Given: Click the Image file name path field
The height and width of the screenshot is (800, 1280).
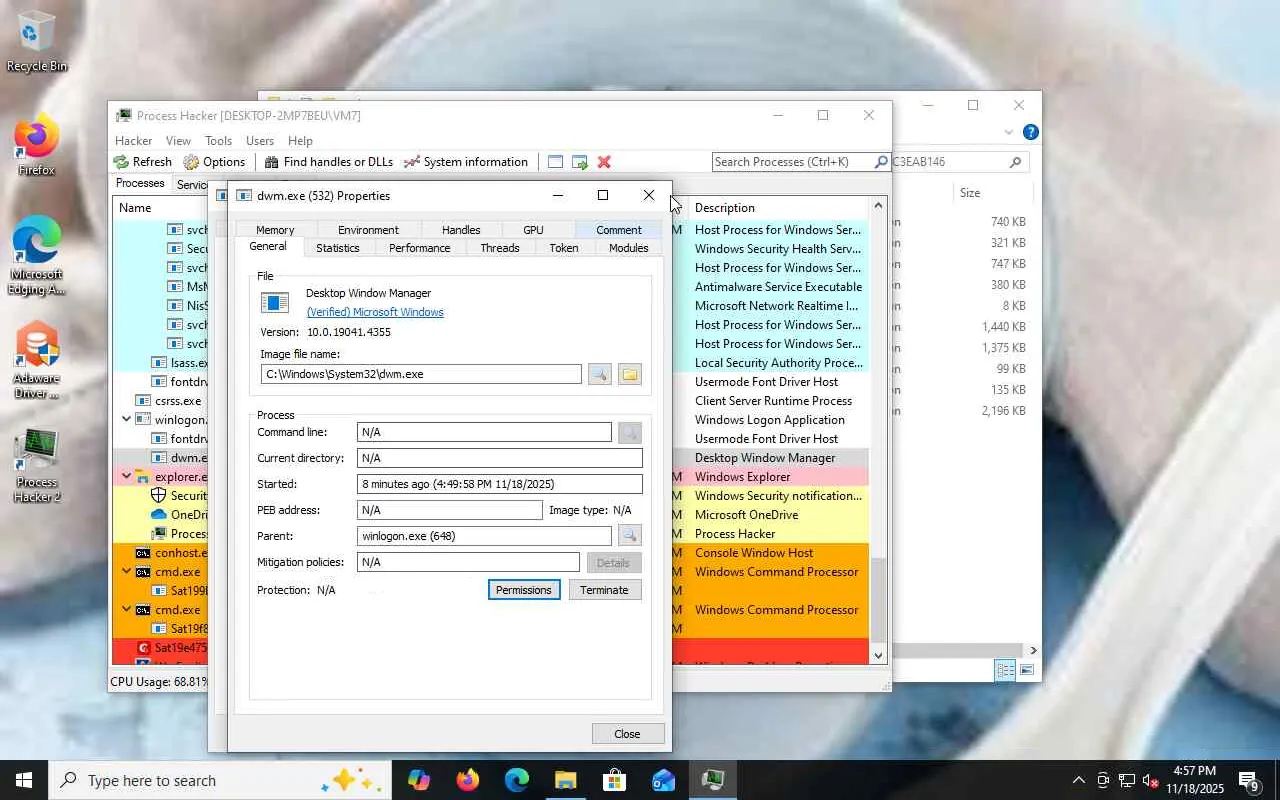Looking at the screenshot, I should 421,374.
